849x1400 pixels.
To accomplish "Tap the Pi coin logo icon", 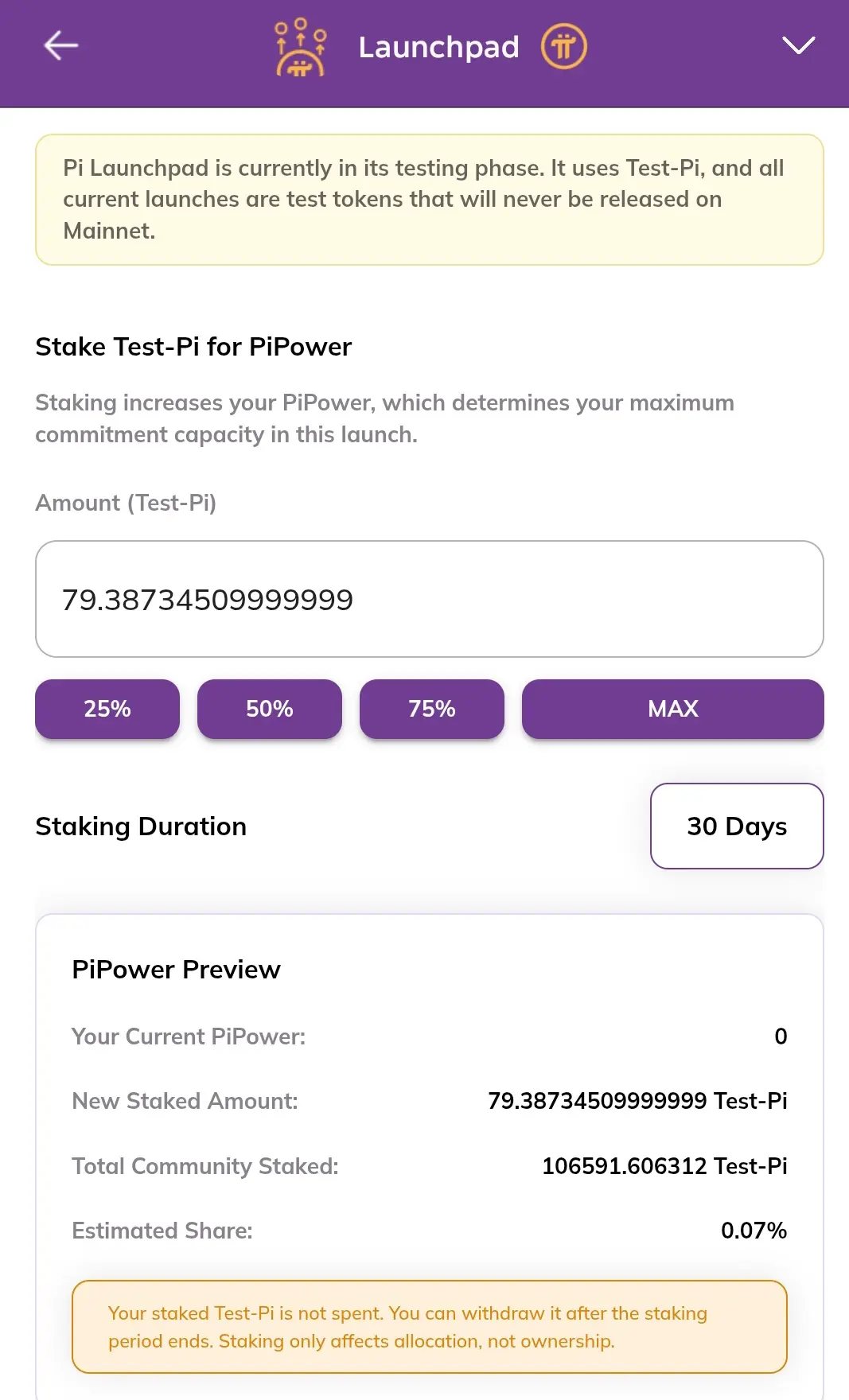I will 563,47.
